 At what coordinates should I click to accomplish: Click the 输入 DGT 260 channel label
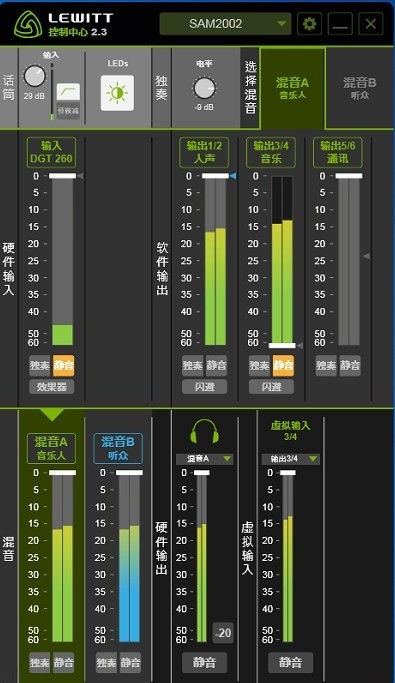(x=51, y=152)
